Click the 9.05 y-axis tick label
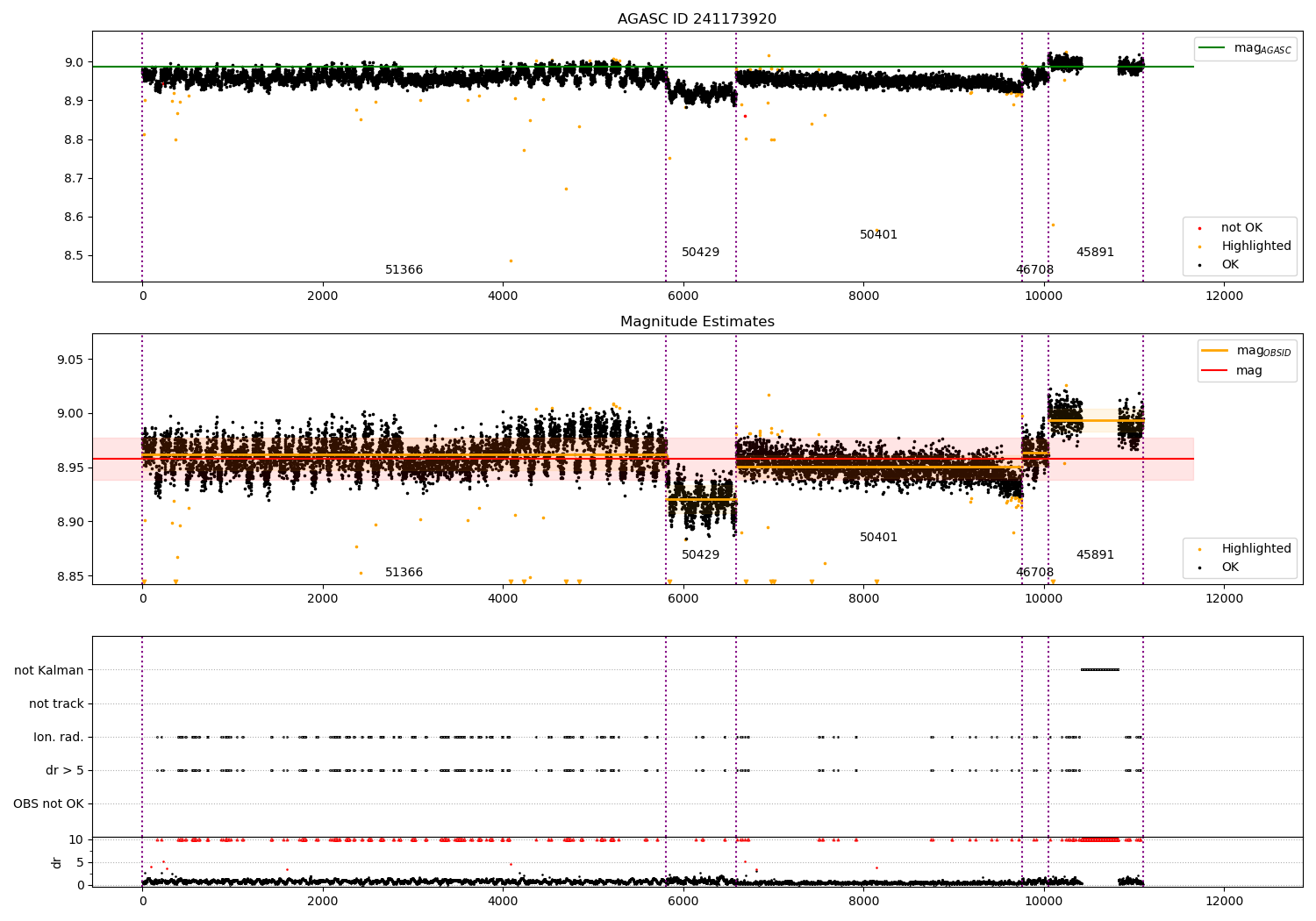The height and width of the screenshot is (921, 1316). pyautogui.click(x=70, y=360)
